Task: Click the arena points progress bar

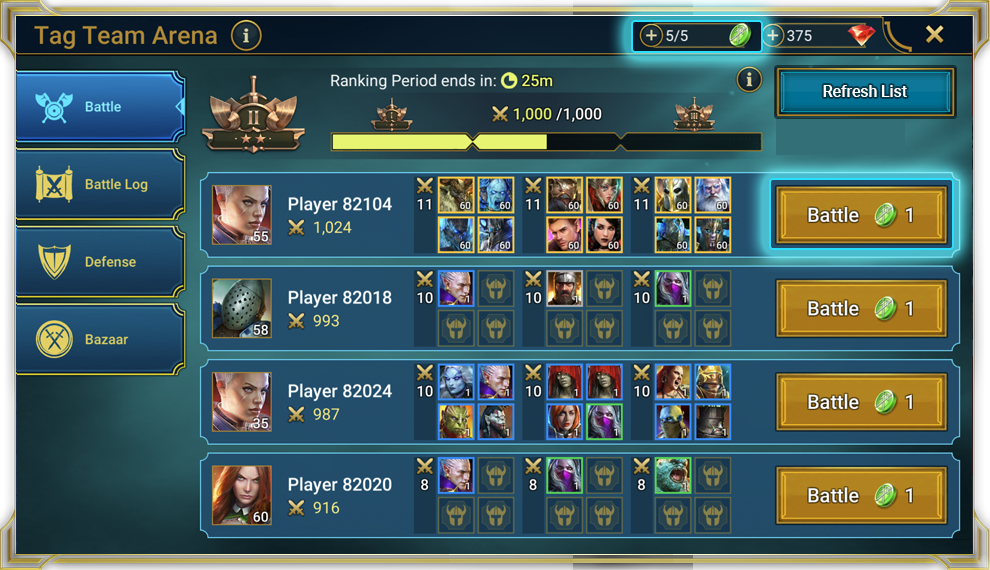Action: pyautogui.click(x=546, y=142)
